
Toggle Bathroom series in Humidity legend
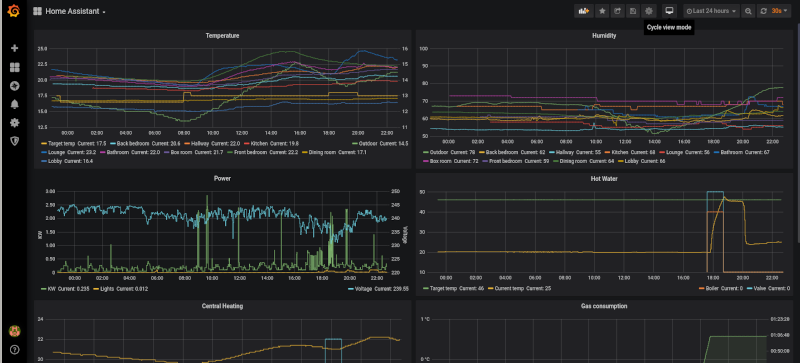click(x=733, y=152)
